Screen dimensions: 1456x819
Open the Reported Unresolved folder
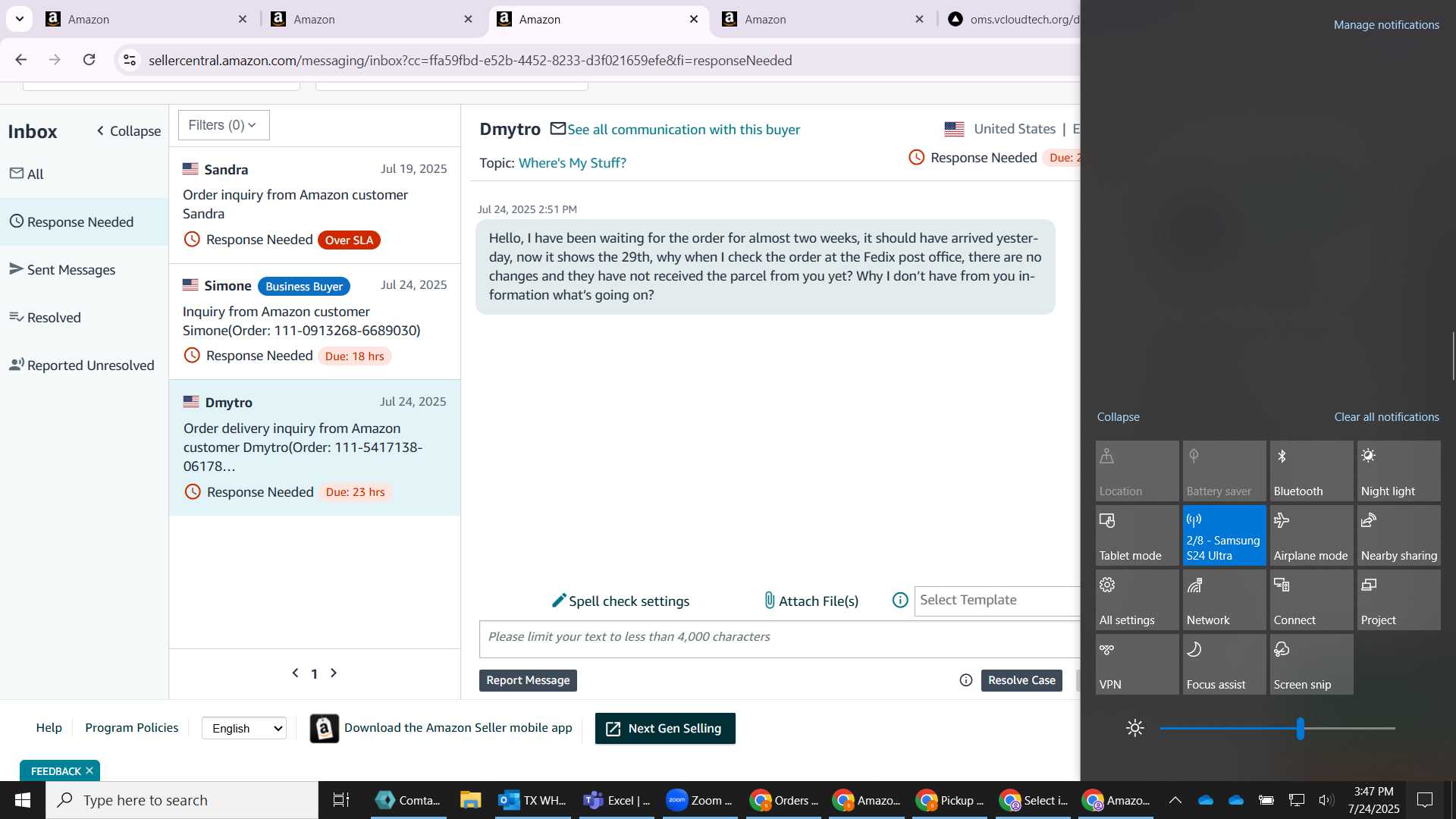coord(81,366)
